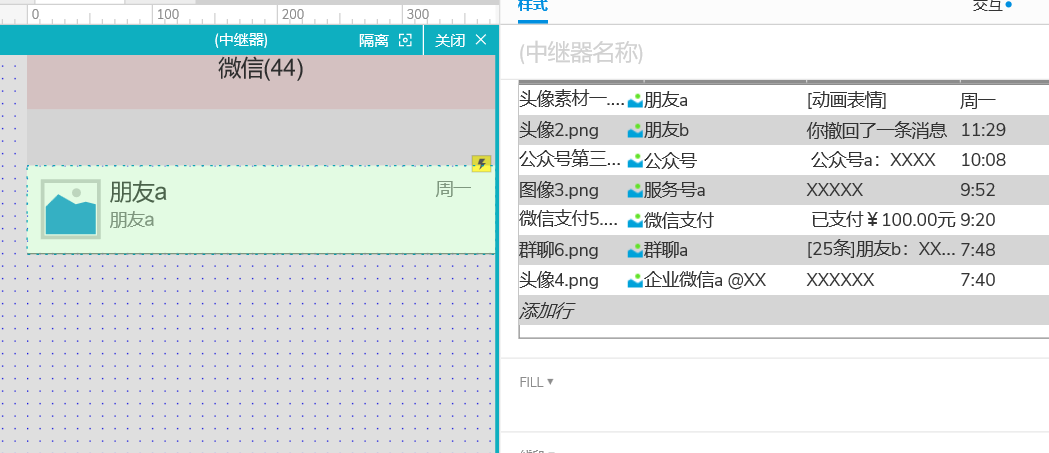
Task: Close the repeater editing mode with 关闭
Action: (x=461, y=40)
